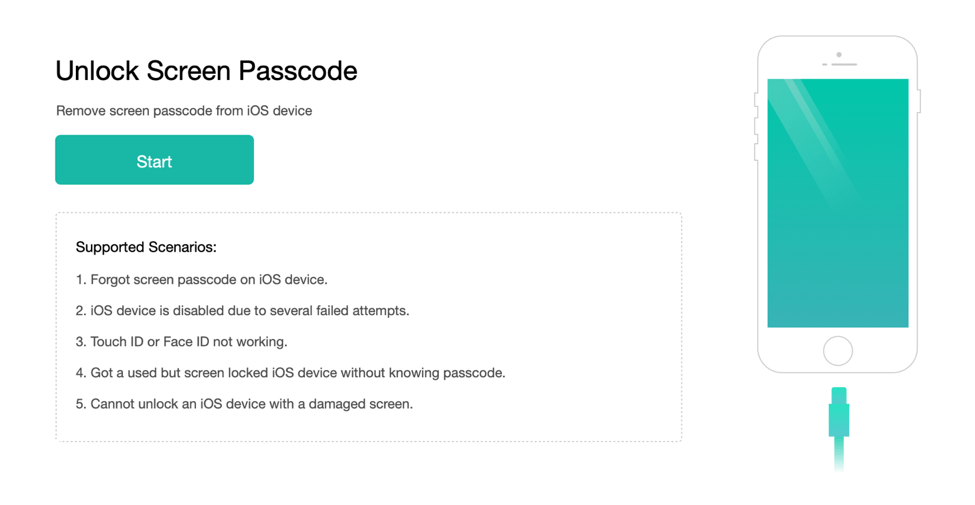Click the iPhone volume buttons on left side

click(756, 139)
